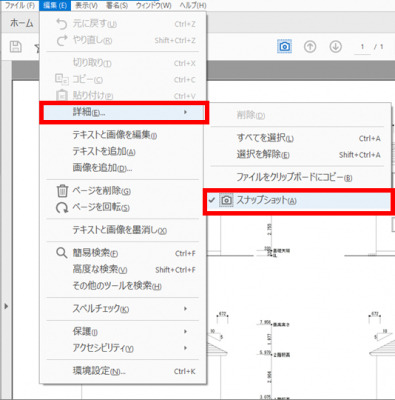
Task: Go to next page with down arrow
Action: [336, 47]
